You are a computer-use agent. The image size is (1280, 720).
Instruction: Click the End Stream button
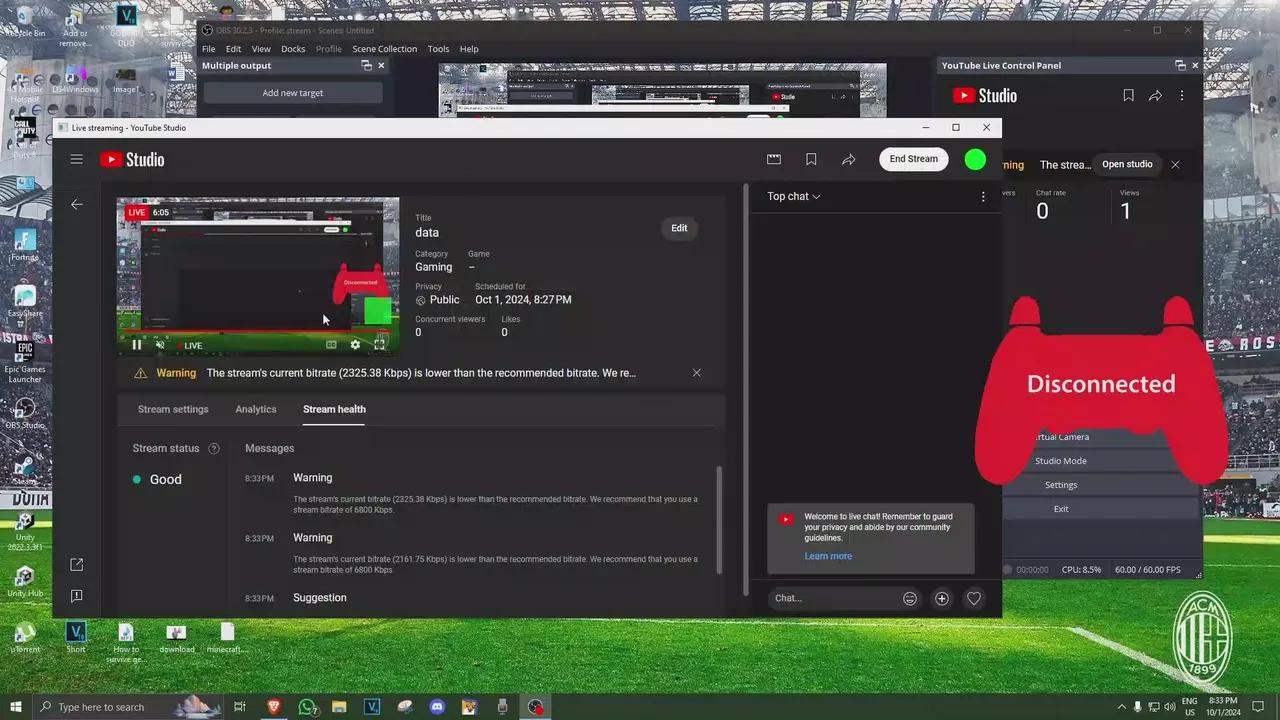[x=914, y=159]
